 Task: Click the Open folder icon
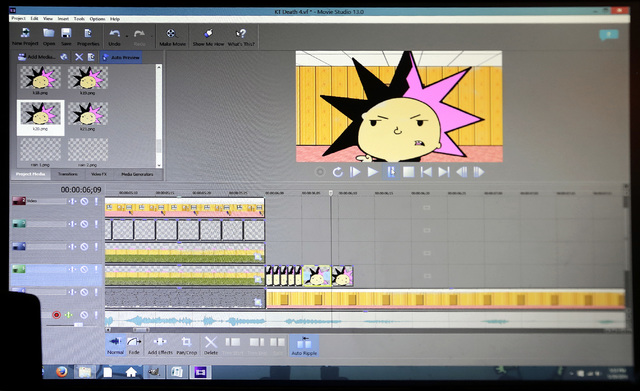(49, 36)
